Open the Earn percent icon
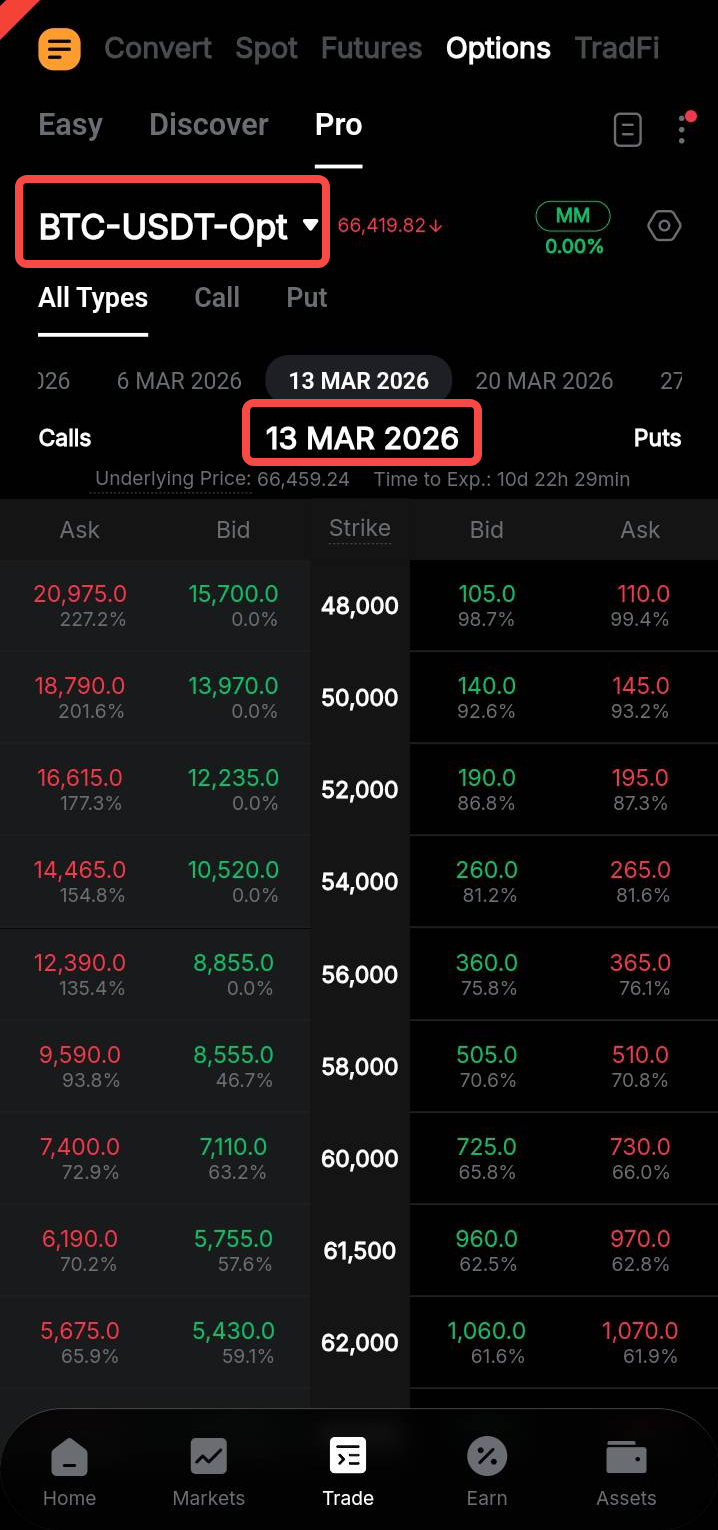Screen dimensions: 718x1530 (487, 1470)
